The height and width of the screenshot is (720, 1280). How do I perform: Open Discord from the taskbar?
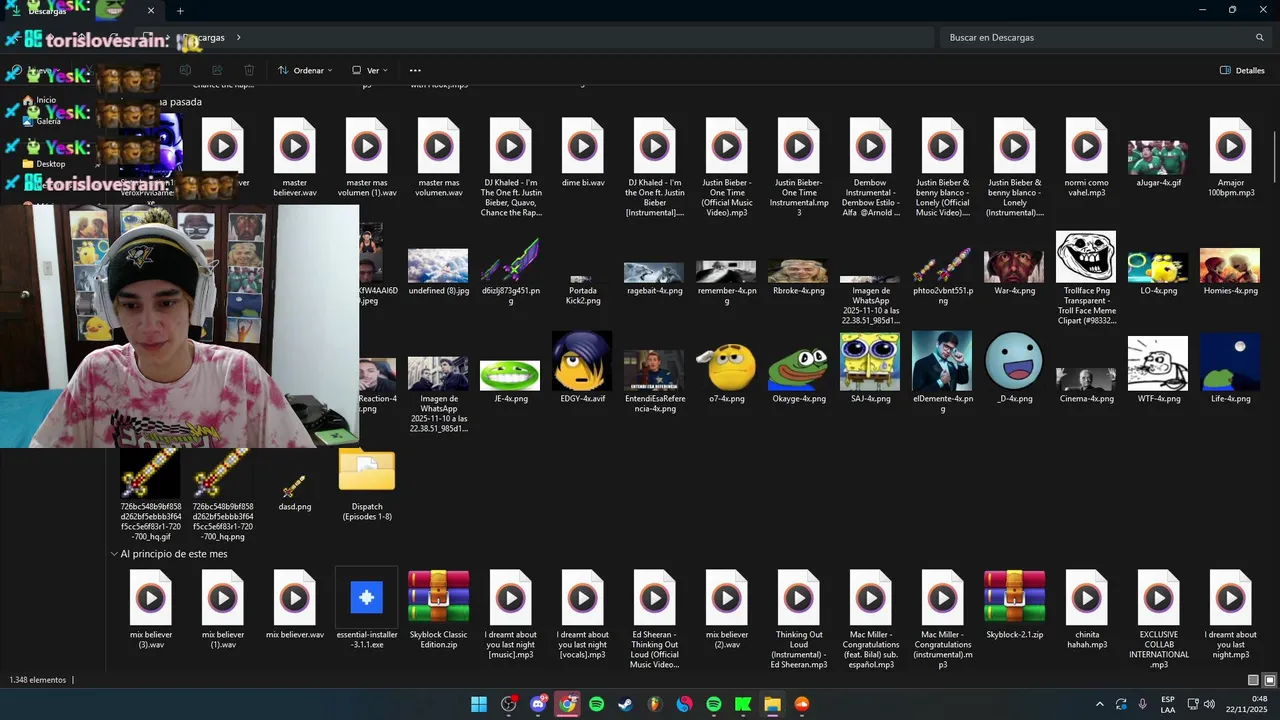click(x=538, y=704)
